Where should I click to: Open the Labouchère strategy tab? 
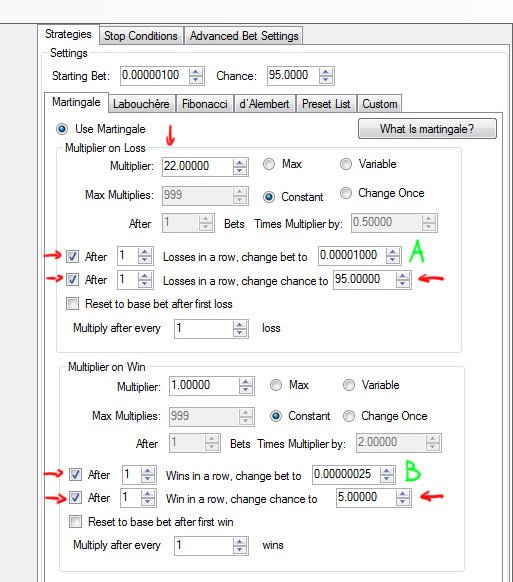pos(141,104)
